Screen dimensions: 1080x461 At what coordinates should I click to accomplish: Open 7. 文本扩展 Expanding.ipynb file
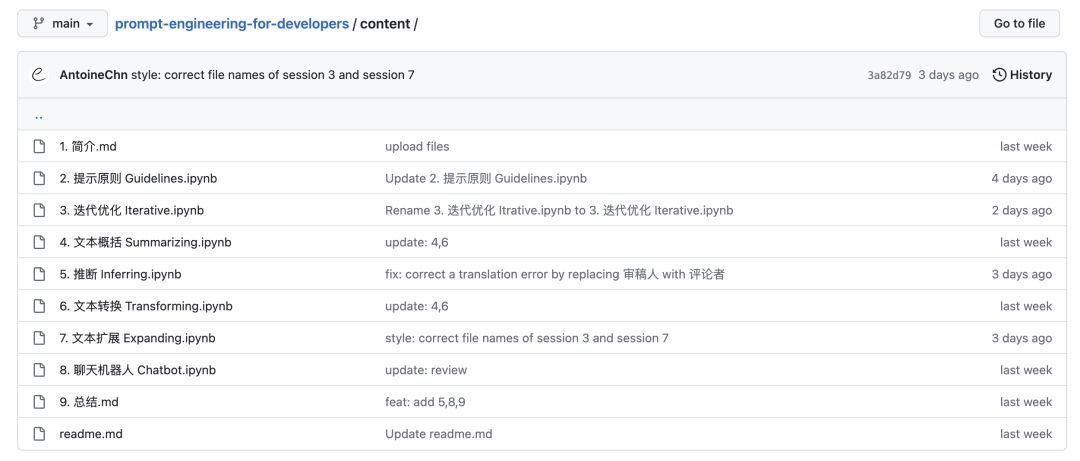pos(138,338)
